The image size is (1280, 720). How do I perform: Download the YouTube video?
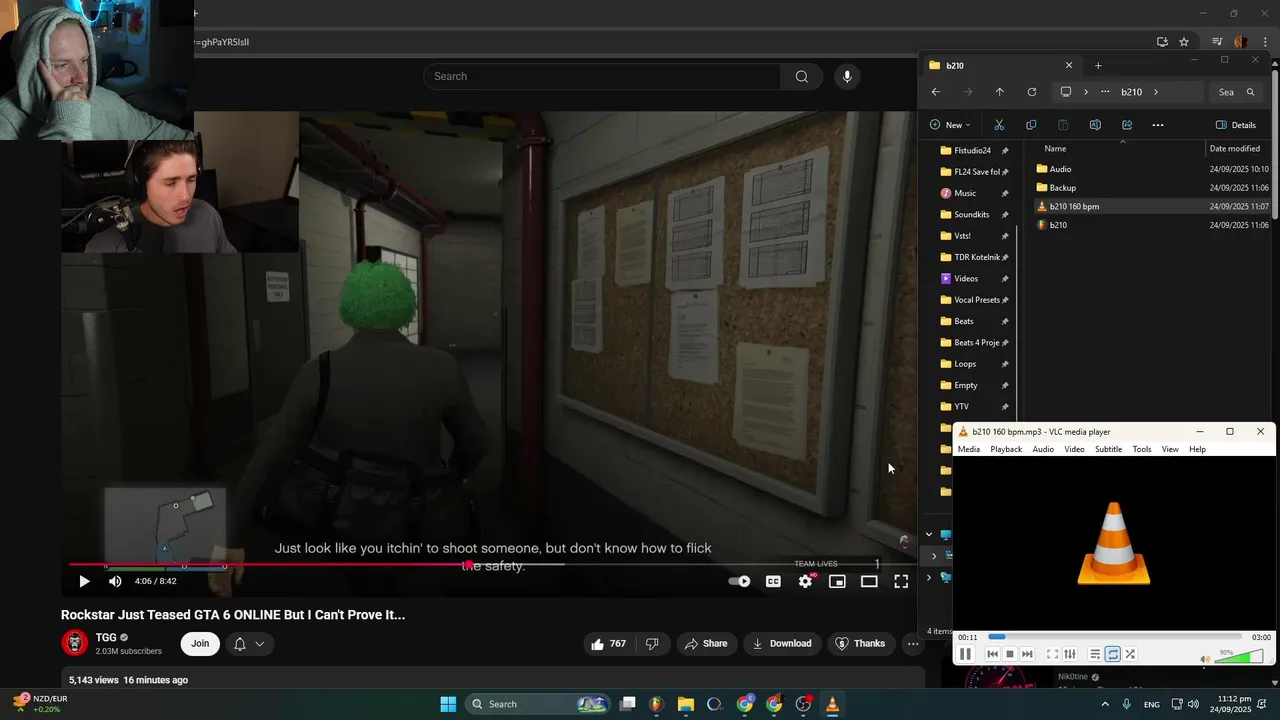[782, 644]
